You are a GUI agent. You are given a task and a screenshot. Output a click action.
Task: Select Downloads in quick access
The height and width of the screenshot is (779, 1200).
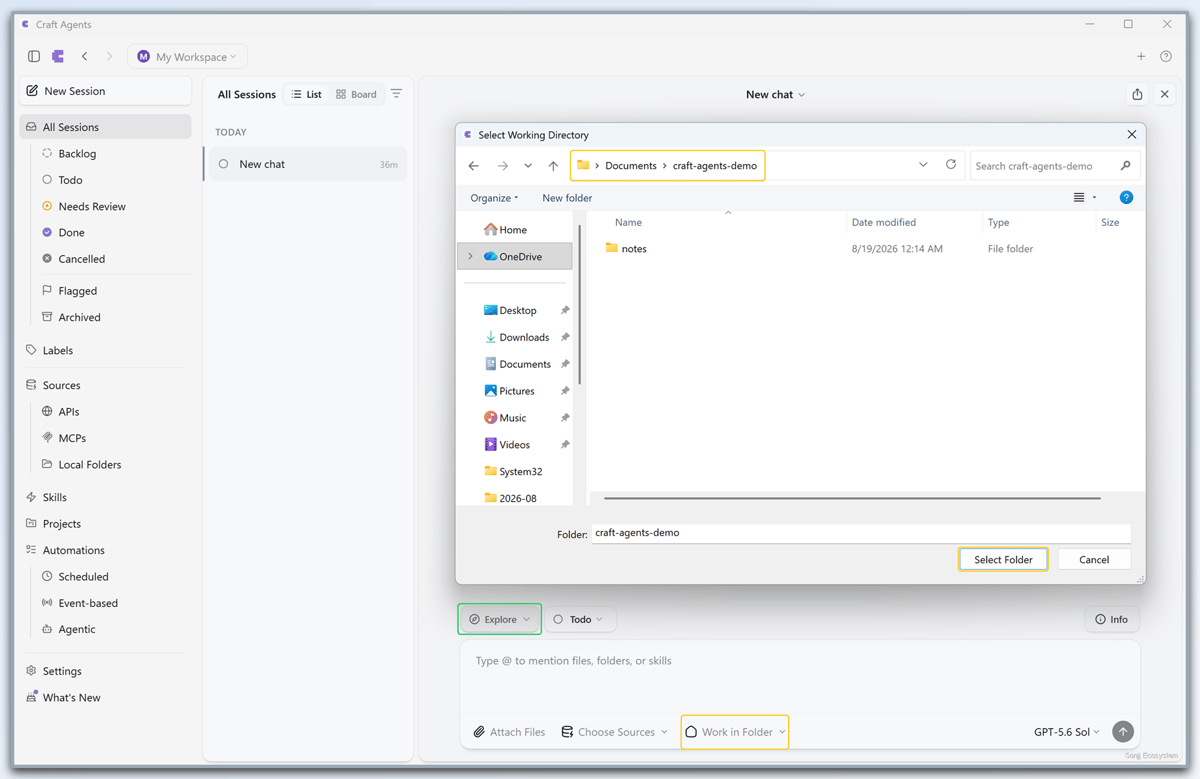(x=515, y=338)
